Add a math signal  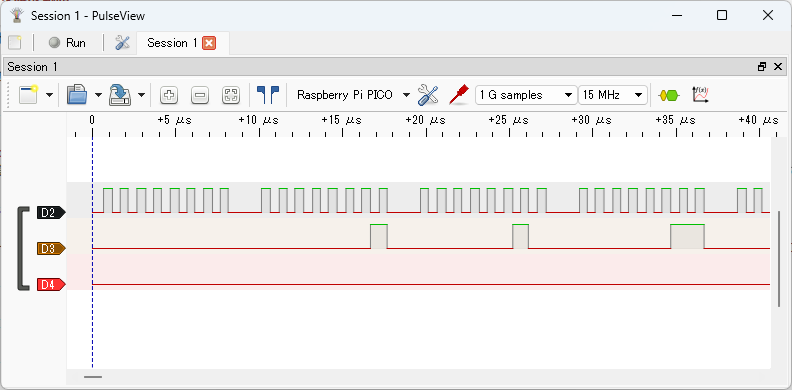(701, 94)
